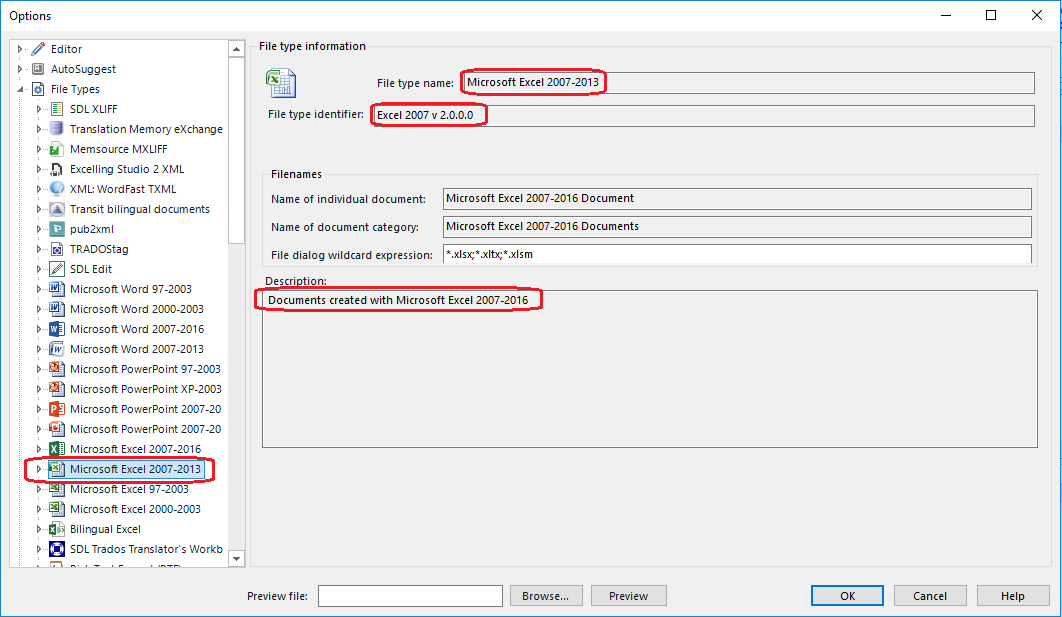Collapse the File Types tree node
This screenshot has height=617, width=1062.
[x=20, y=89]
